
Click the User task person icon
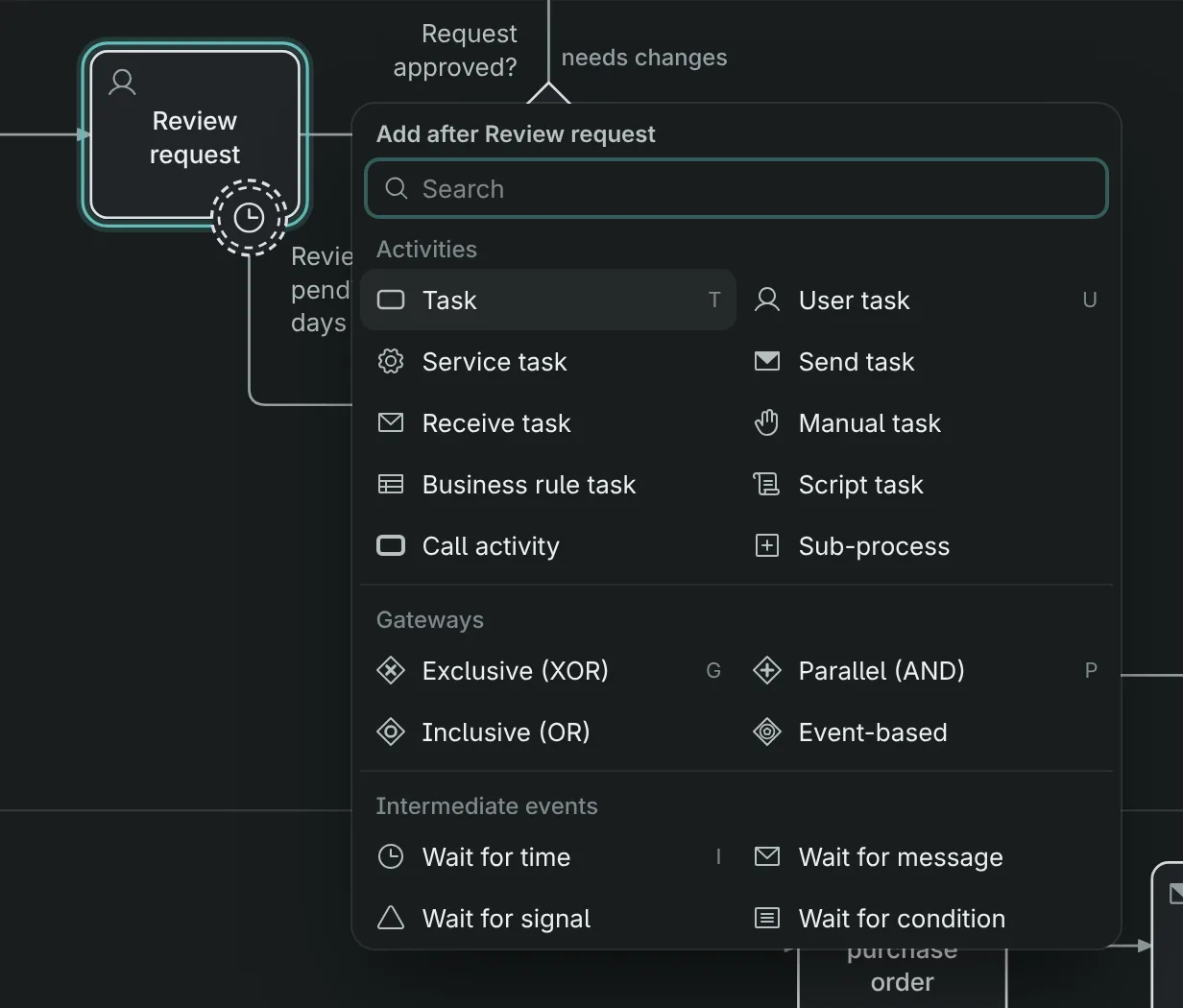pos(767,300)
